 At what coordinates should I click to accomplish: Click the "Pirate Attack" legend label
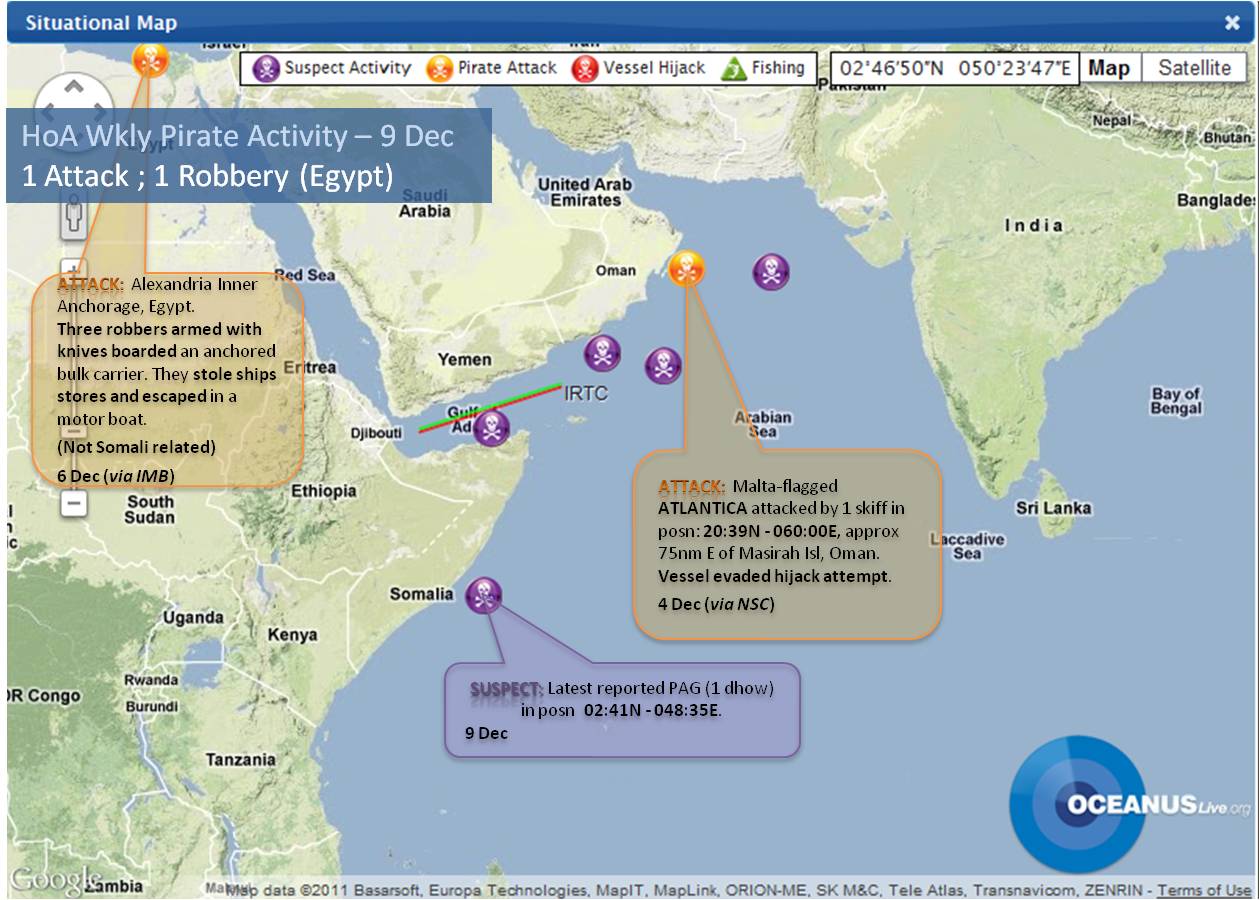pyautogui.click(x=507, y=68)
